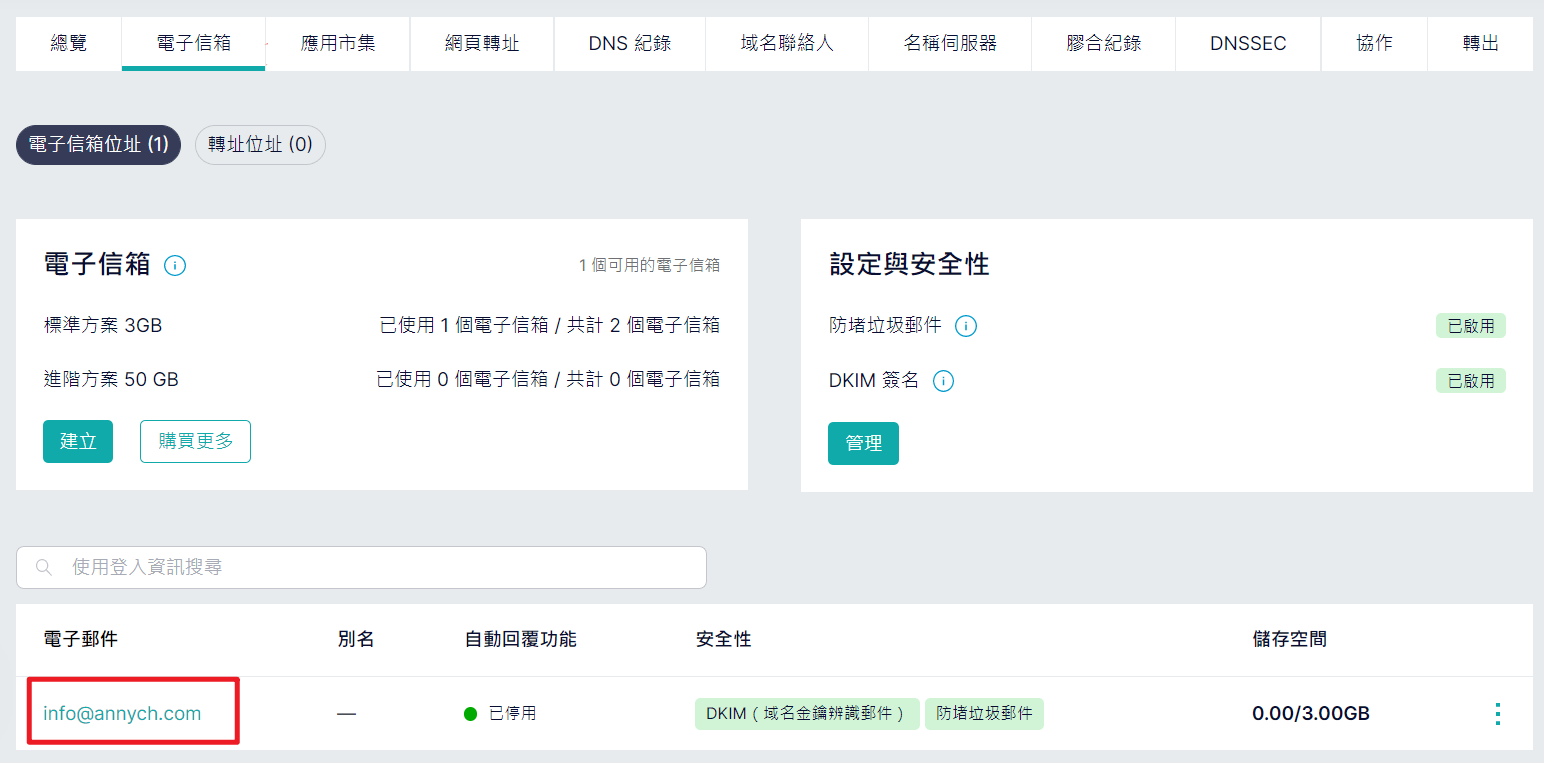1544x763 pixels.
Task: Click the 標準方案 3GB label
Action: [103, 325]
